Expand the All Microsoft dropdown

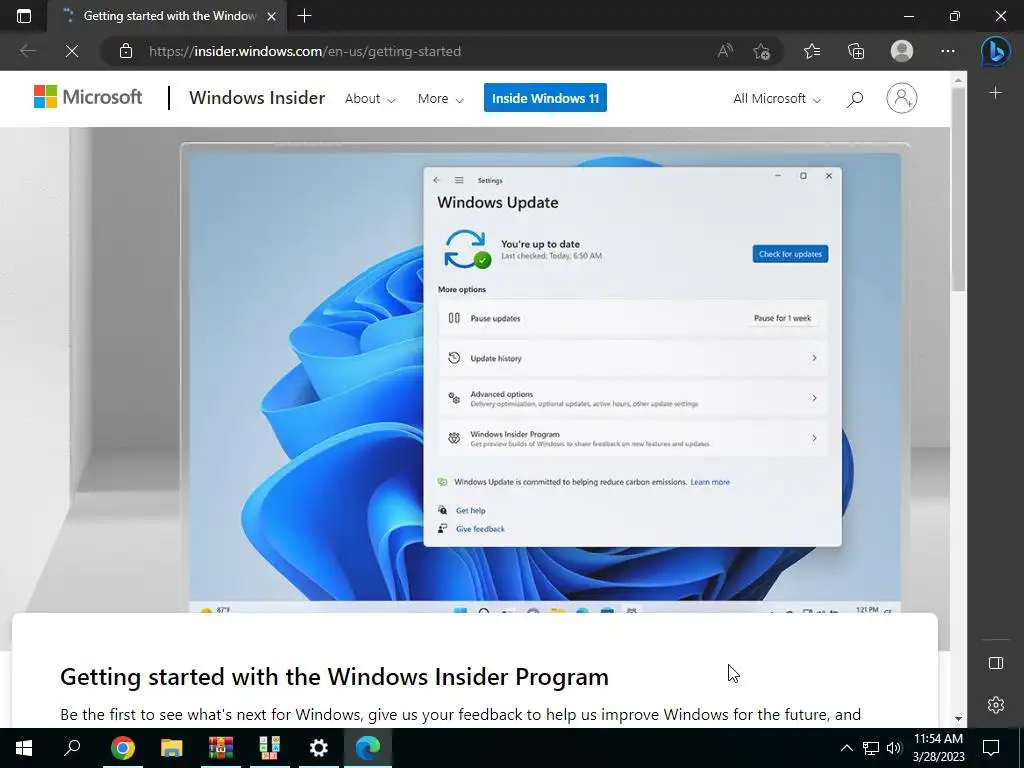pyautogui.click(x=776, y=99)
